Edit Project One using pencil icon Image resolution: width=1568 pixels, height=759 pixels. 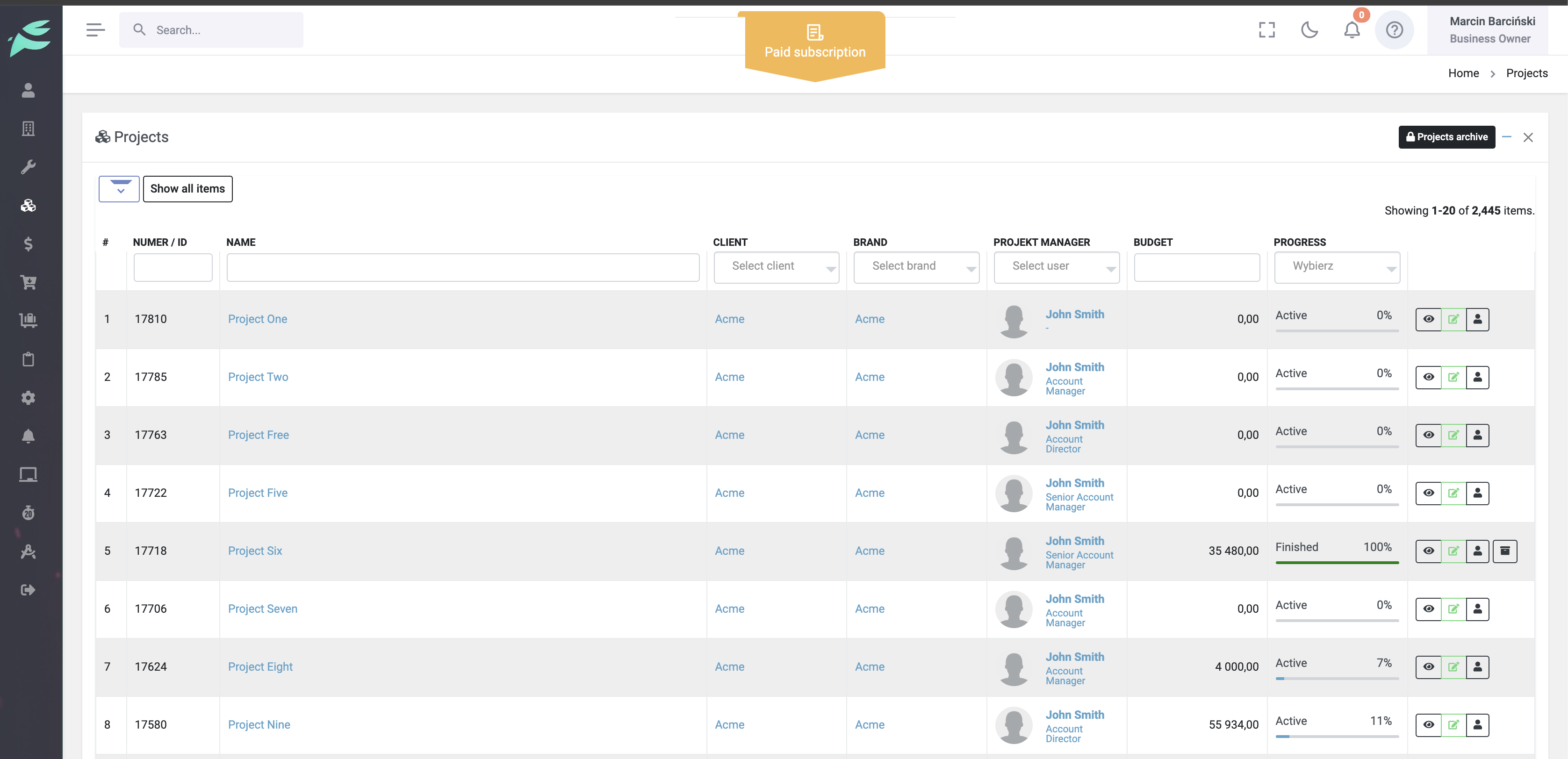coord(1453,320)
